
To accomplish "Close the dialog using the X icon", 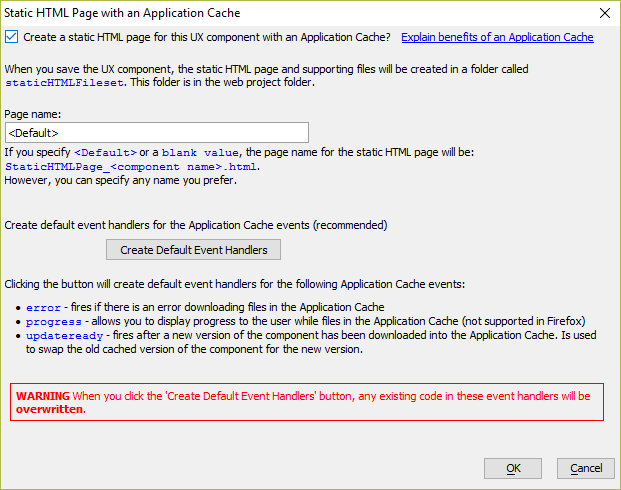I will pos(605,13).
